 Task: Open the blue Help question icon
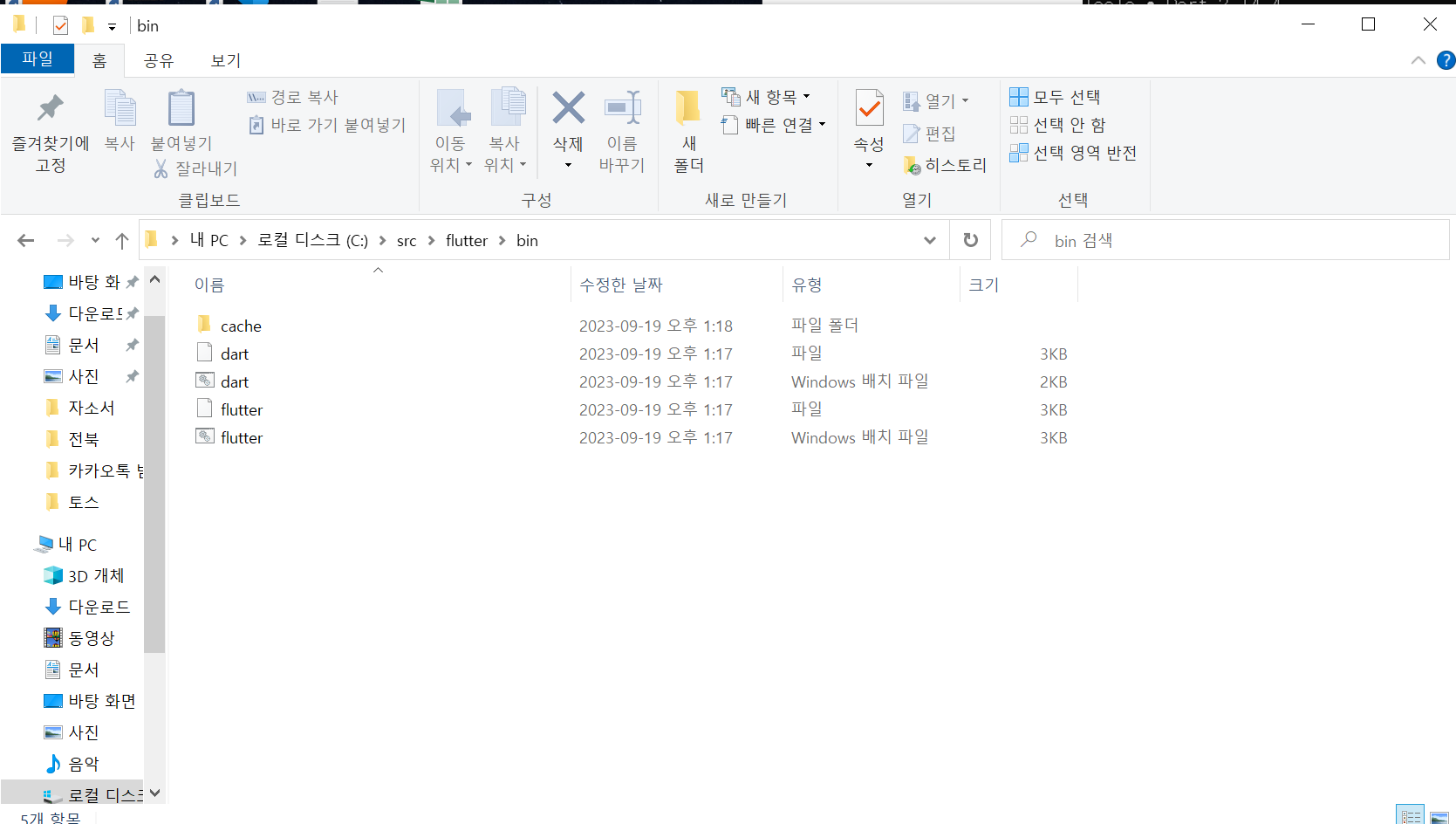[1446, 60]
